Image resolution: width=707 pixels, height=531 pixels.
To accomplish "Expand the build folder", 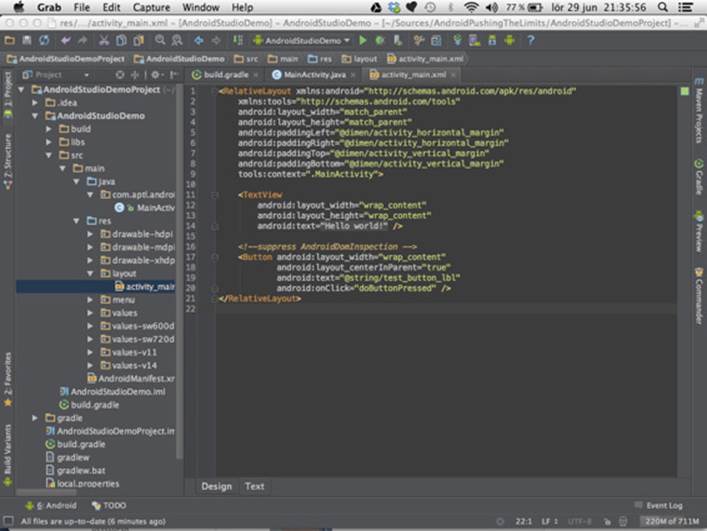I will 49,129.
